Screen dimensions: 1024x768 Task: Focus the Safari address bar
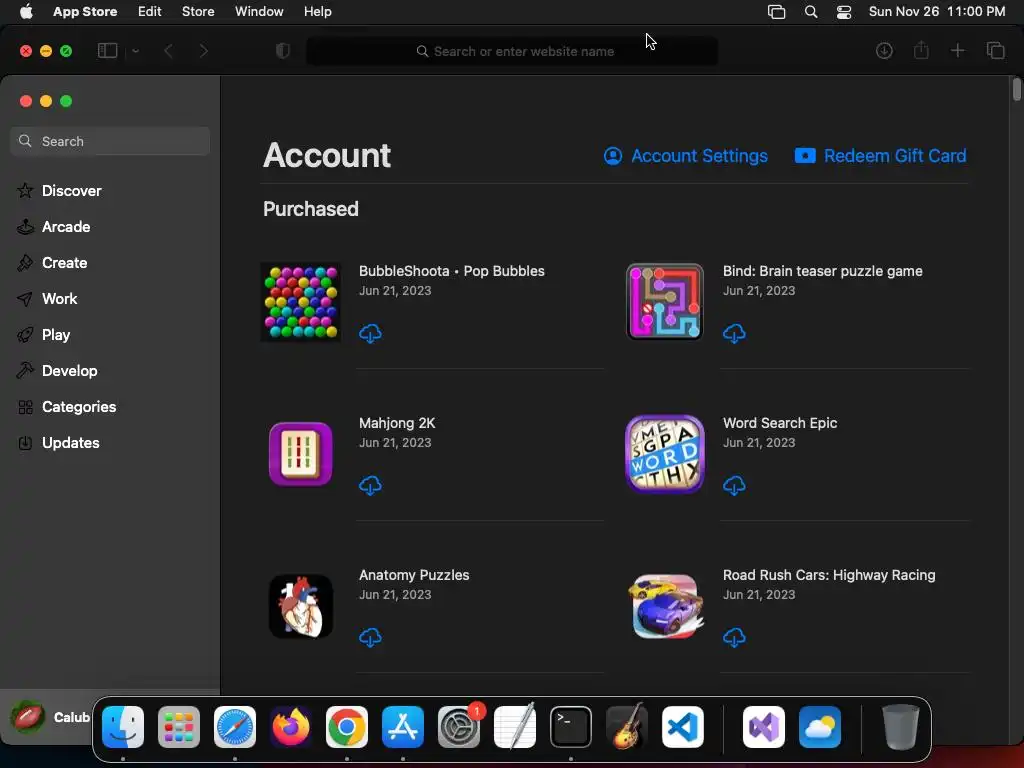(x=512, y=51)
